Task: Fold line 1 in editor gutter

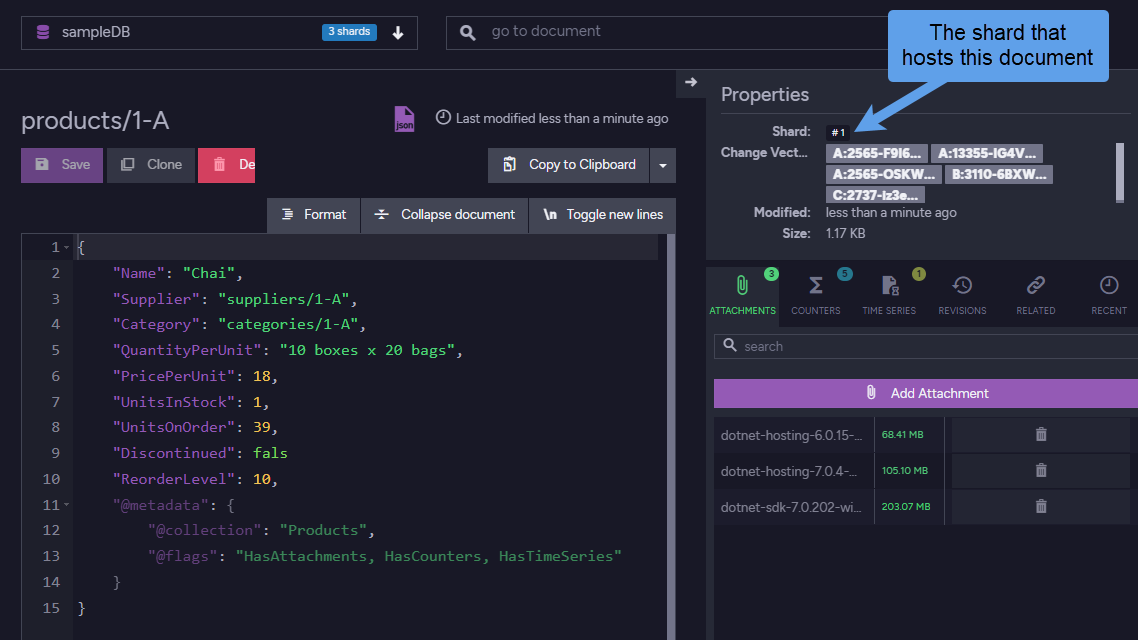Action: tap(67, 247)
